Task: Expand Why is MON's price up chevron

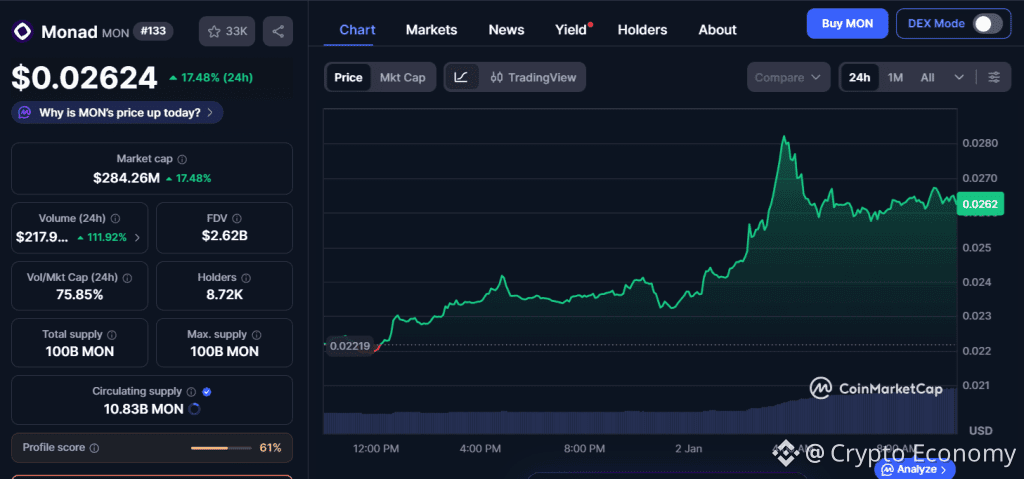Action: click(x=210, y=112)
